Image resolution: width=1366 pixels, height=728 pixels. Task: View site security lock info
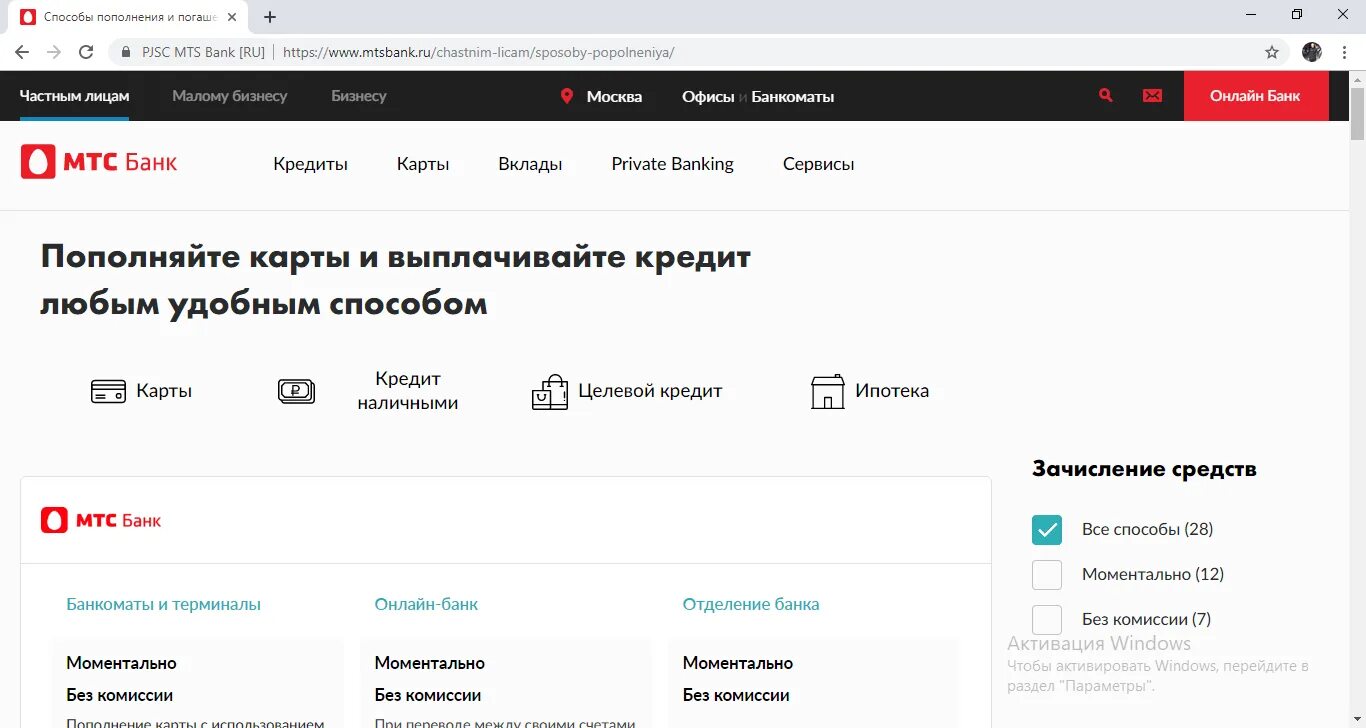click(126, 52)
